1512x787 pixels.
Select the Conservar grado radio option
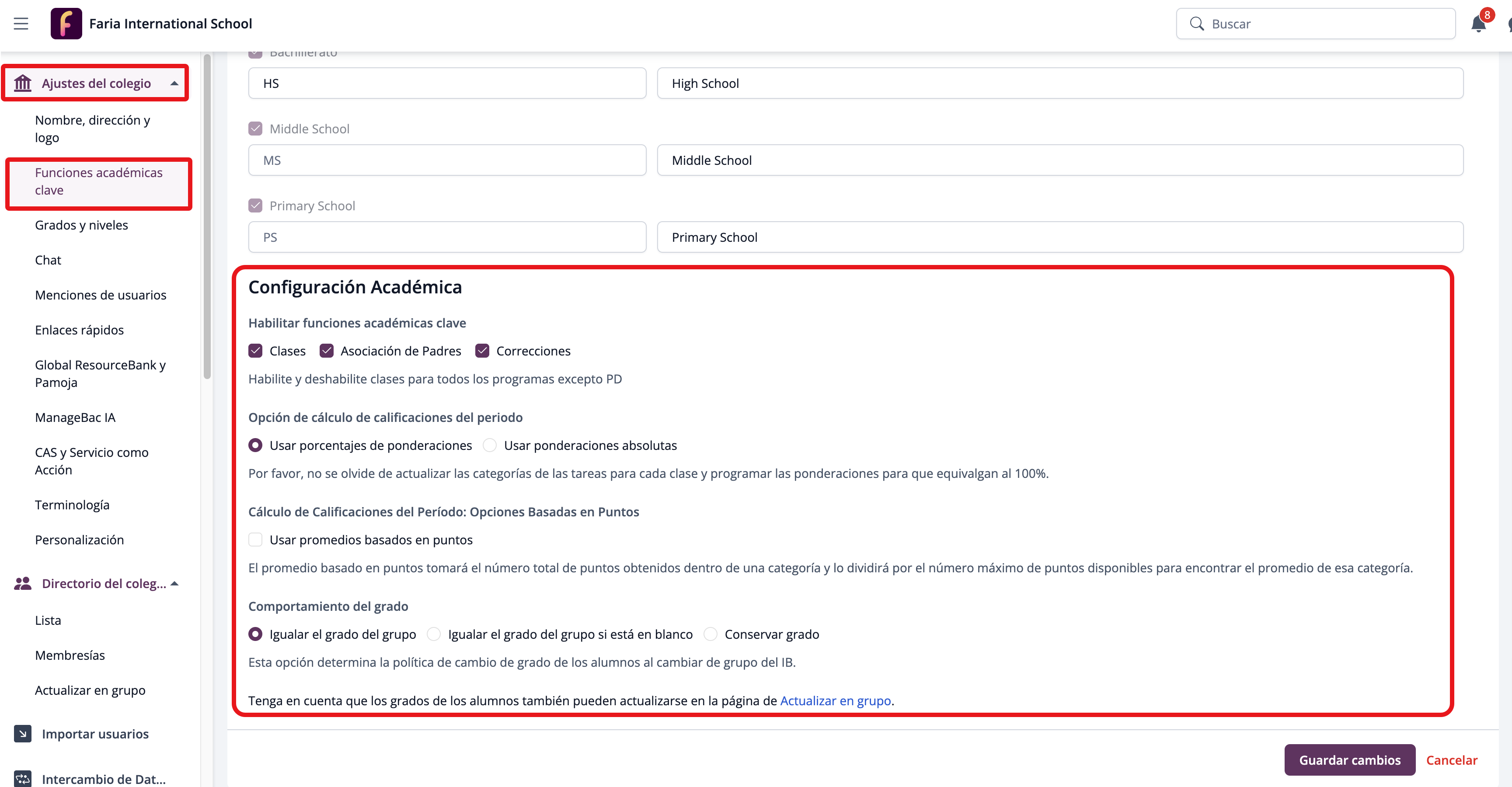point(710,634)
